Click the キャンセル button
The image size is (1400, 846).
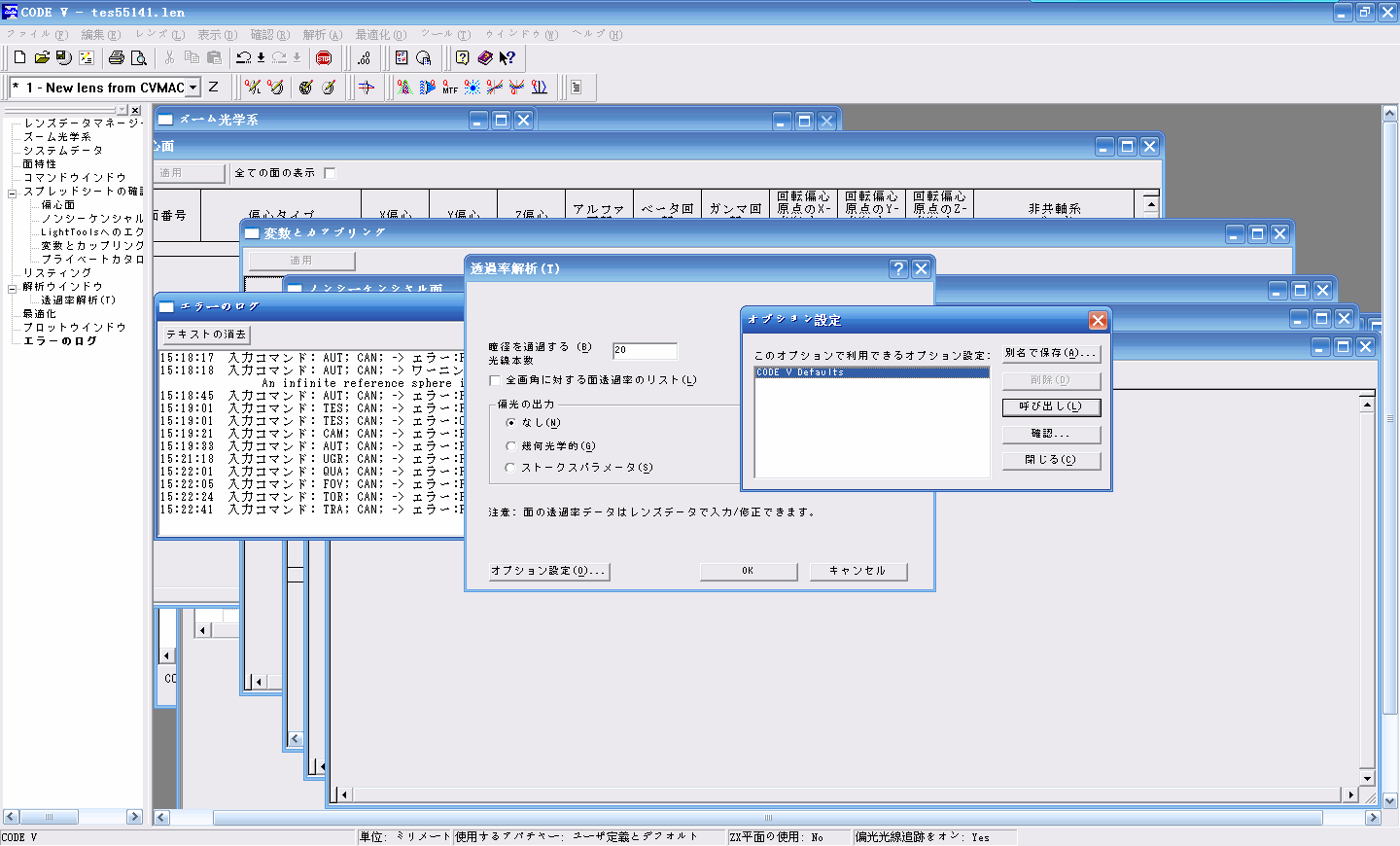tap(858, 572)
